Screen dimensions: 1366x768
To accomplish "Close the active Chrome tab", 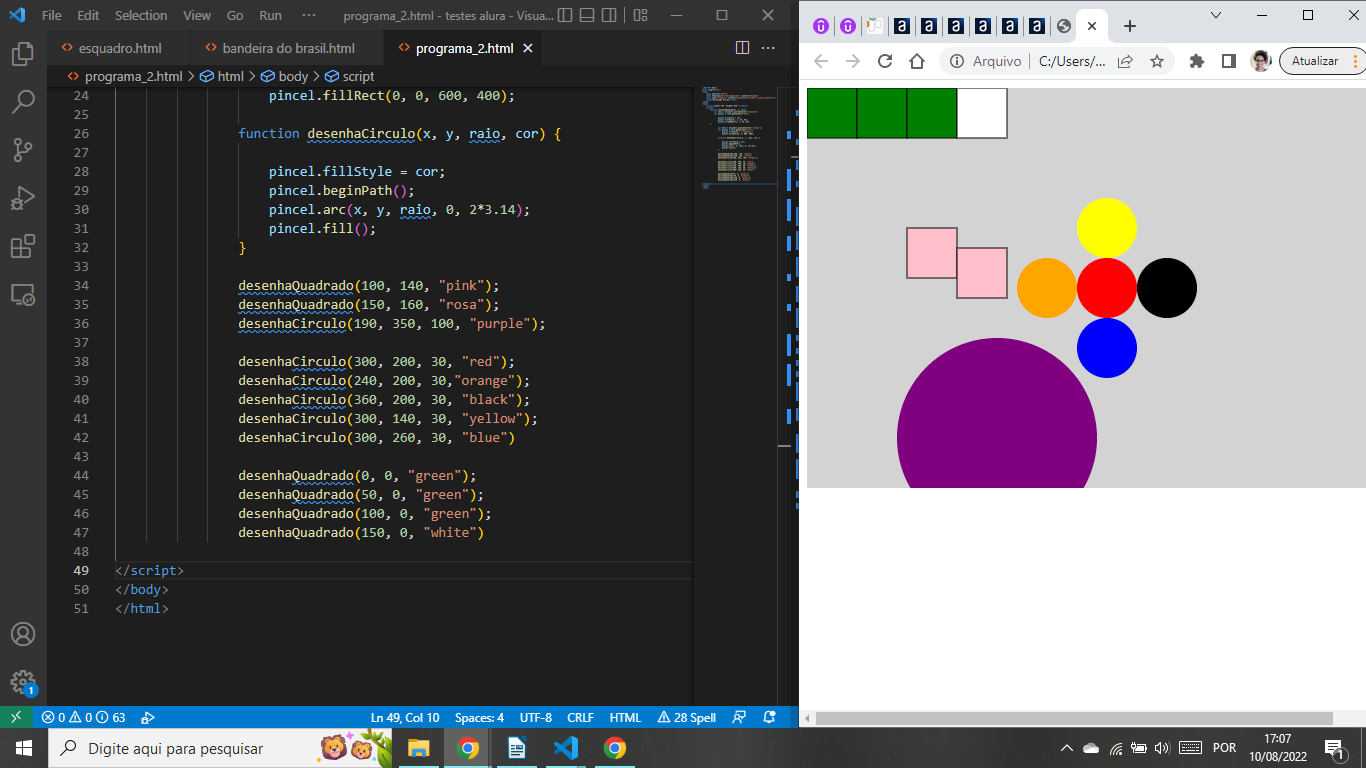I will pyautogui.click(x=1092, y=27).
